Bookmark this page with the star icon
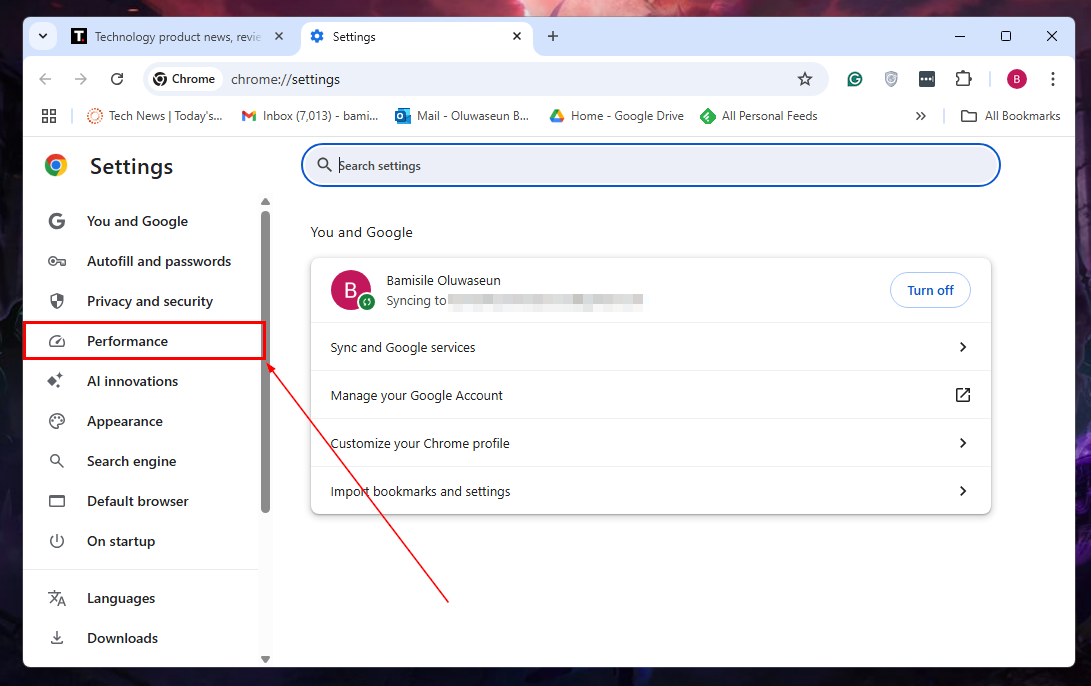Viewport: 1091px width, 686px height. pos(804,79)
